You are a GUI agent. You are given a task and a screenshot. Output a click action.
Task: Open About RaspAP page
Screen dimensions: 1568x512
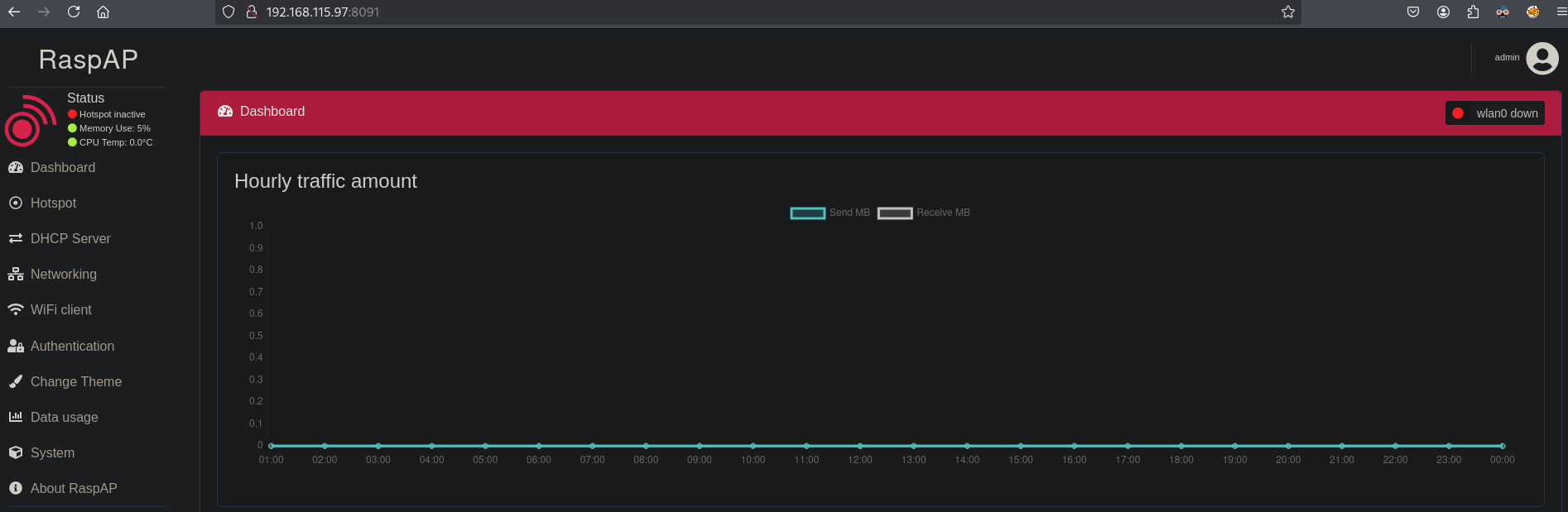click(74, 488)
